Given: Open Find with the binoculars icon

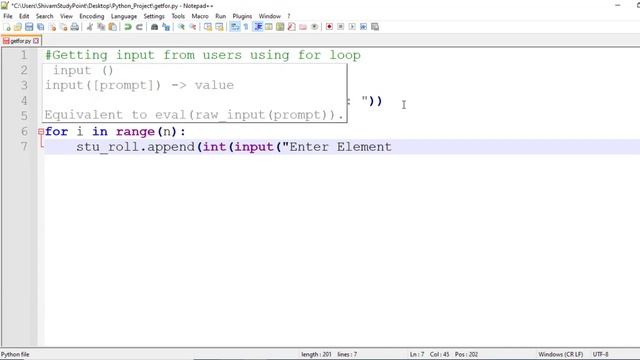Looking at the screenshot, I should [x=154, y=27].
